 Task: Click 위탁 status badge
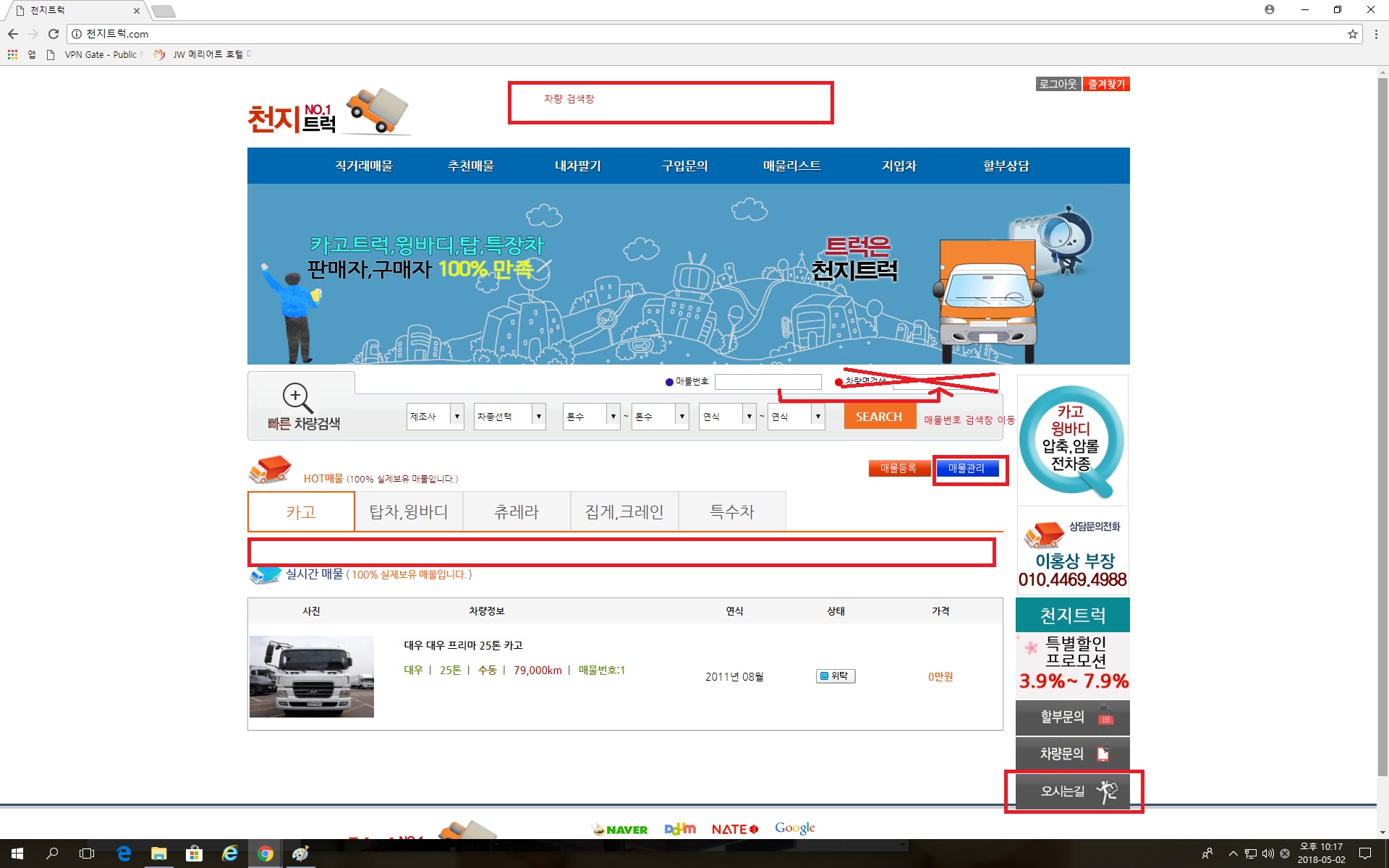point(836,676)
